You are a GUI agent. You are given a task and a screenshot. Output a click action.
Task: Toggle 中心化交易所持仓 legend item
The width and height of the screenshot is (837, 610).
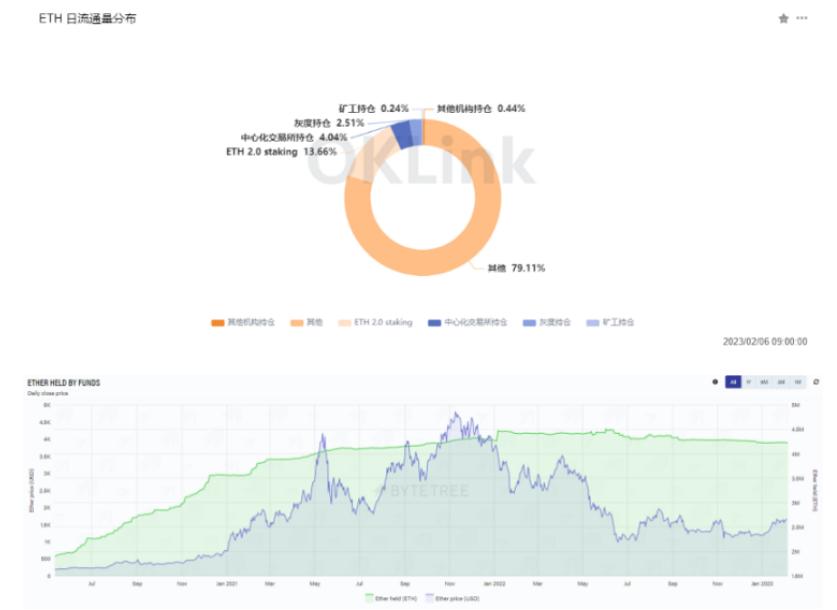pos(464,322)
